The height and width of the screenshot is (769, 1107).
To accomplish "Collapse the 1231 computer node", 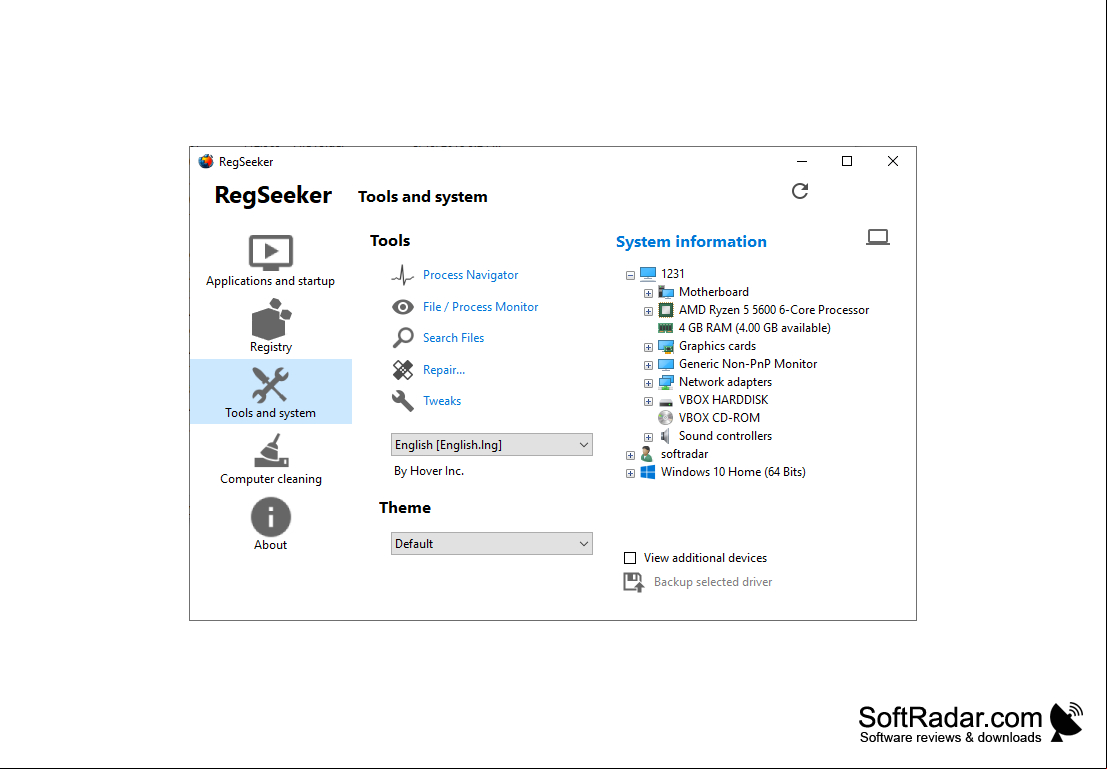I will pos(630,275).
